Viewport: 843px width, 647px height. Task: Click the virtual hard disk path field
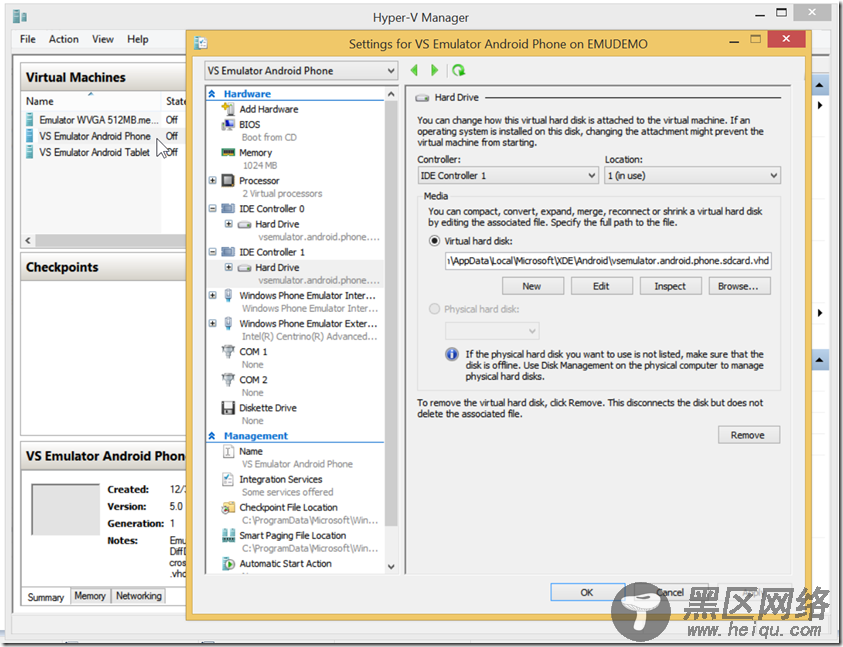click(x=608, y=261)
